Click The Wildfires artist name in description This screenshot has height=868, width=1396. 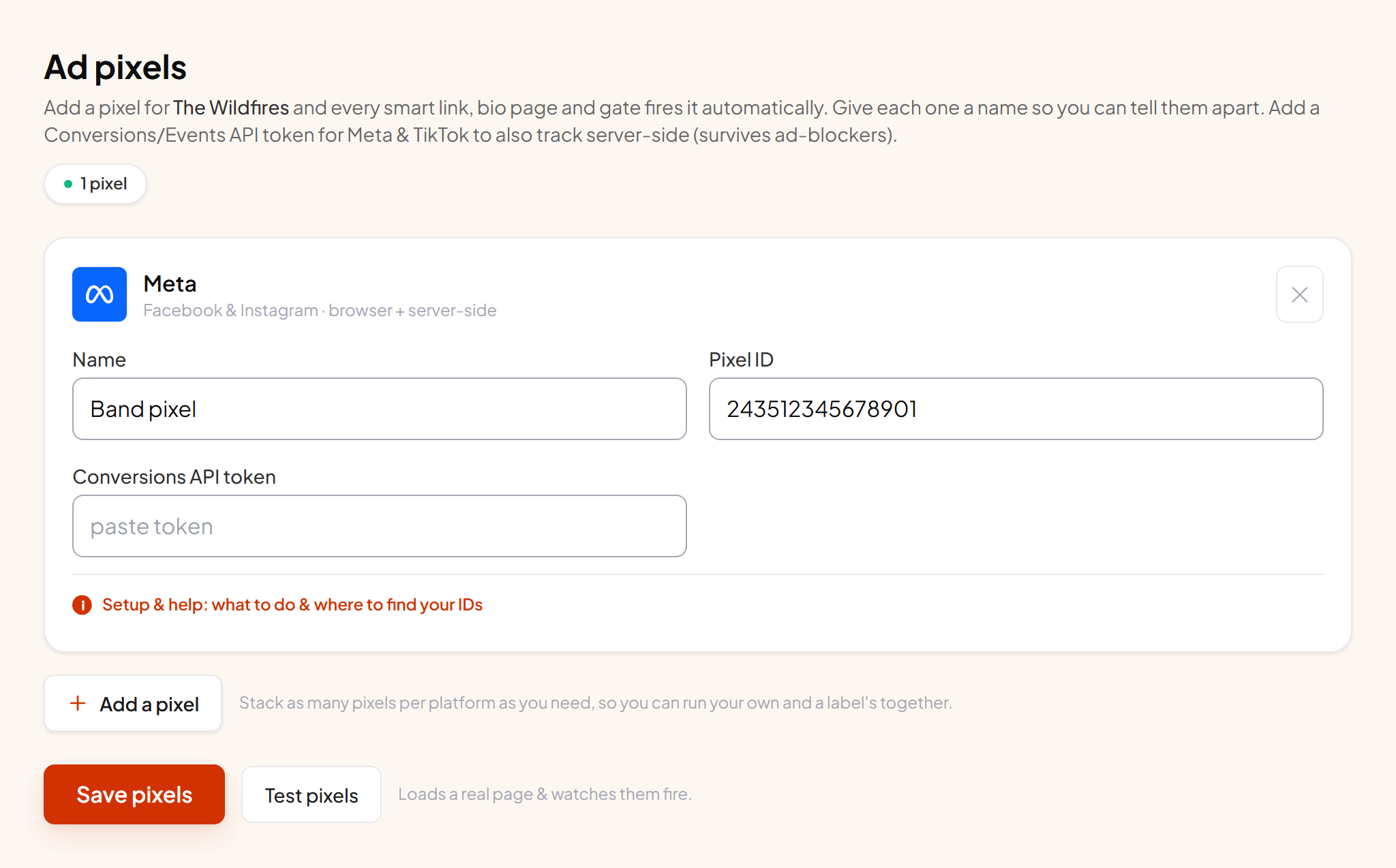point(231,108)
